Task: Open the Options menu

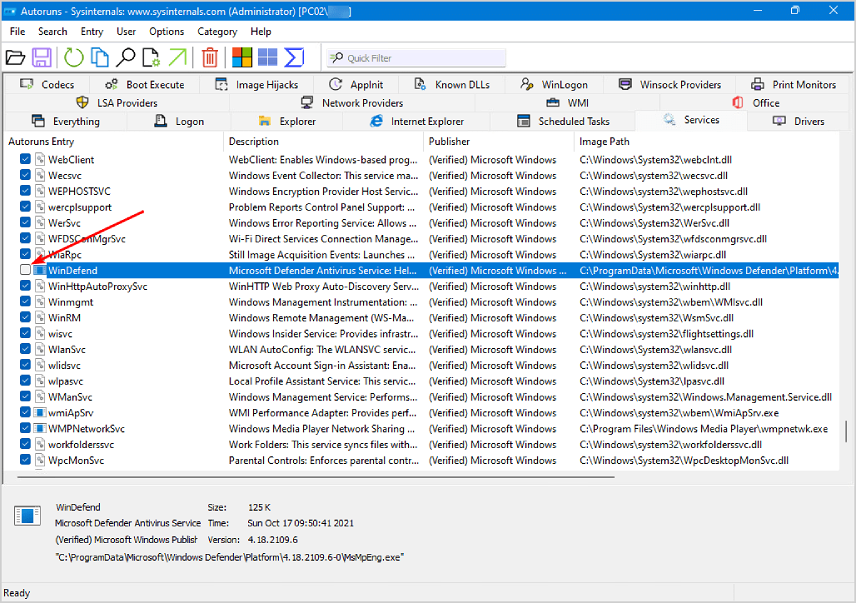Action: pos(167,32)
